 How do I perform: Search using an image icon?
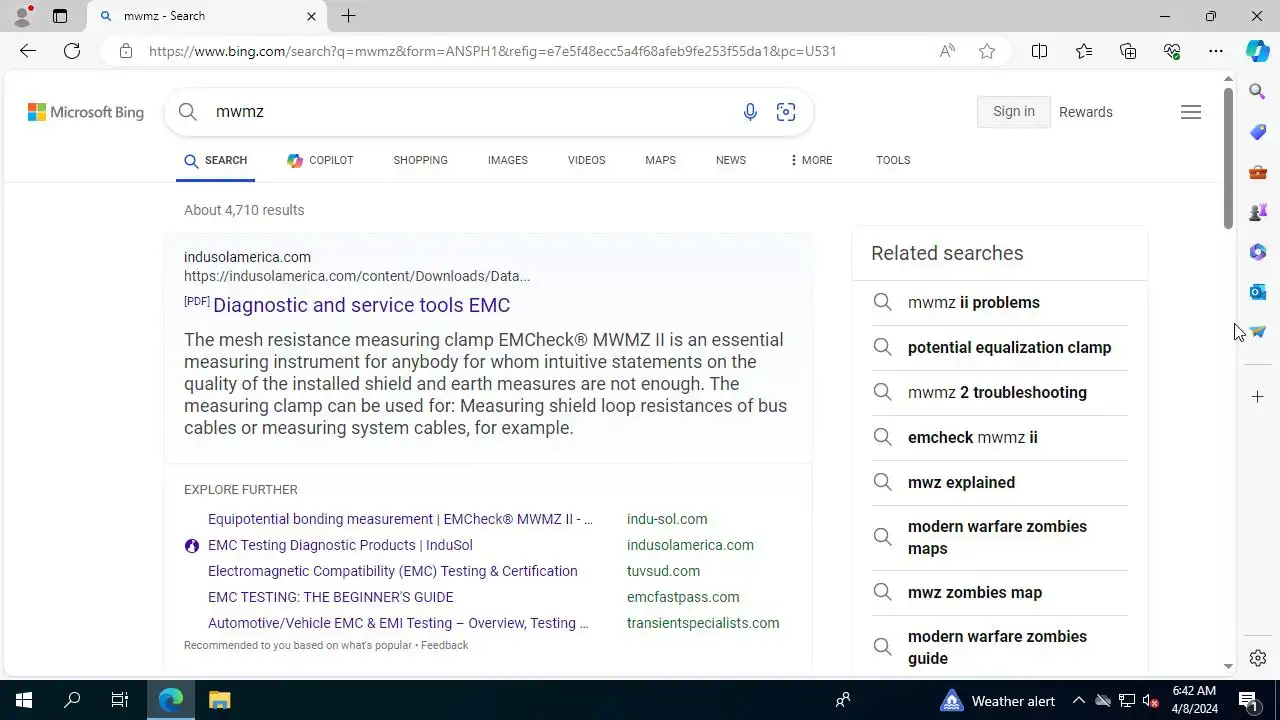click(786, 112)
